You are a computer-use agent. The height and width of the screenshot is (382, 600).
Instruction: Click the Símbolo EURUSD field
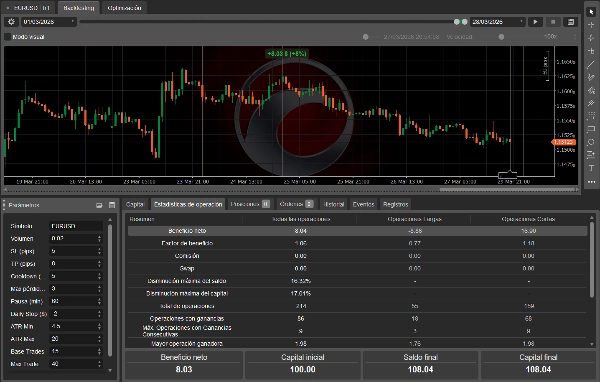[x=76, y=226]
